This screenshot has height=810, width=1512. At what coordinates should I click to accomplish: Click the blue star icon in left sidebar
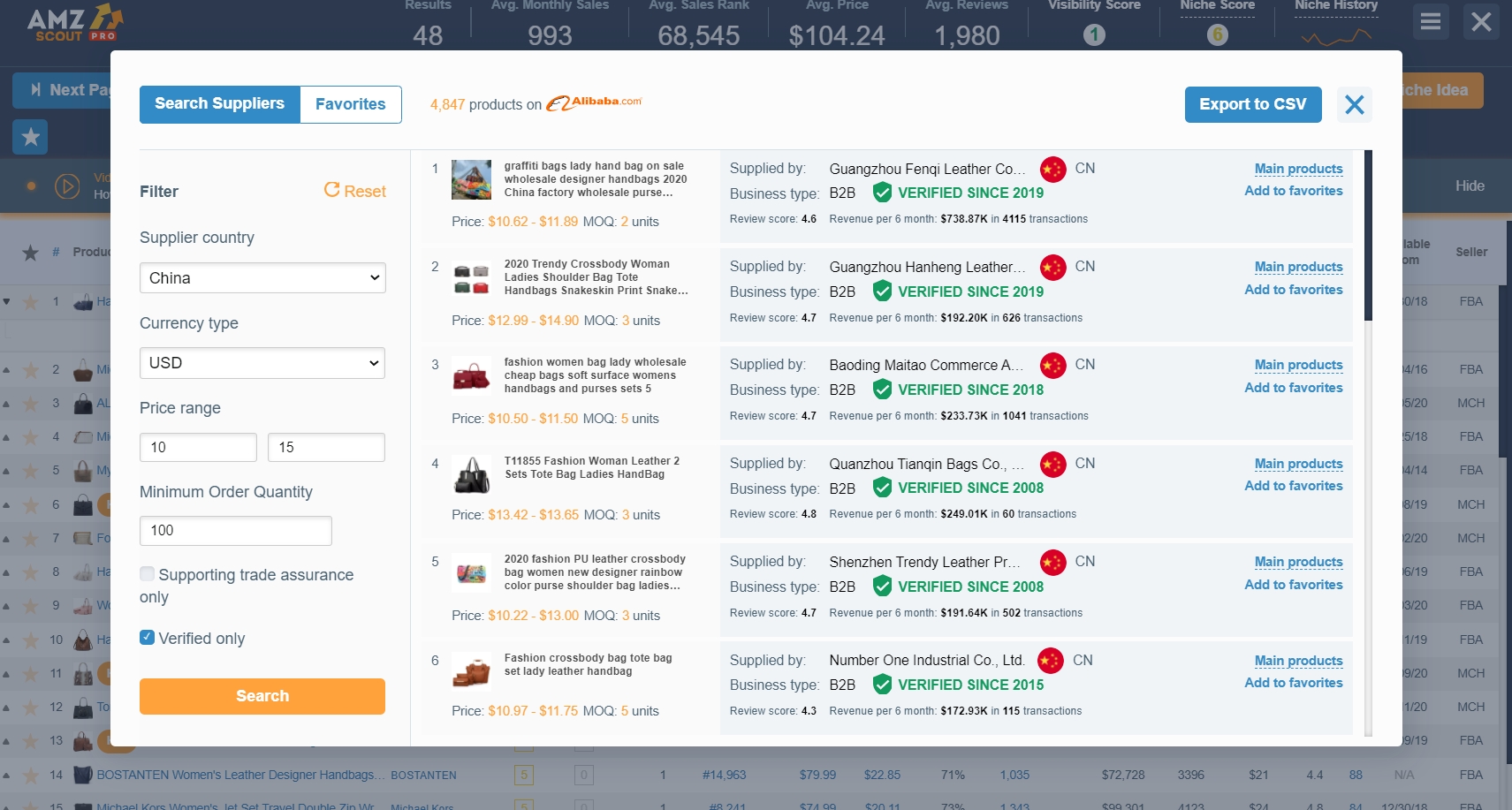[x=30, y=137]
